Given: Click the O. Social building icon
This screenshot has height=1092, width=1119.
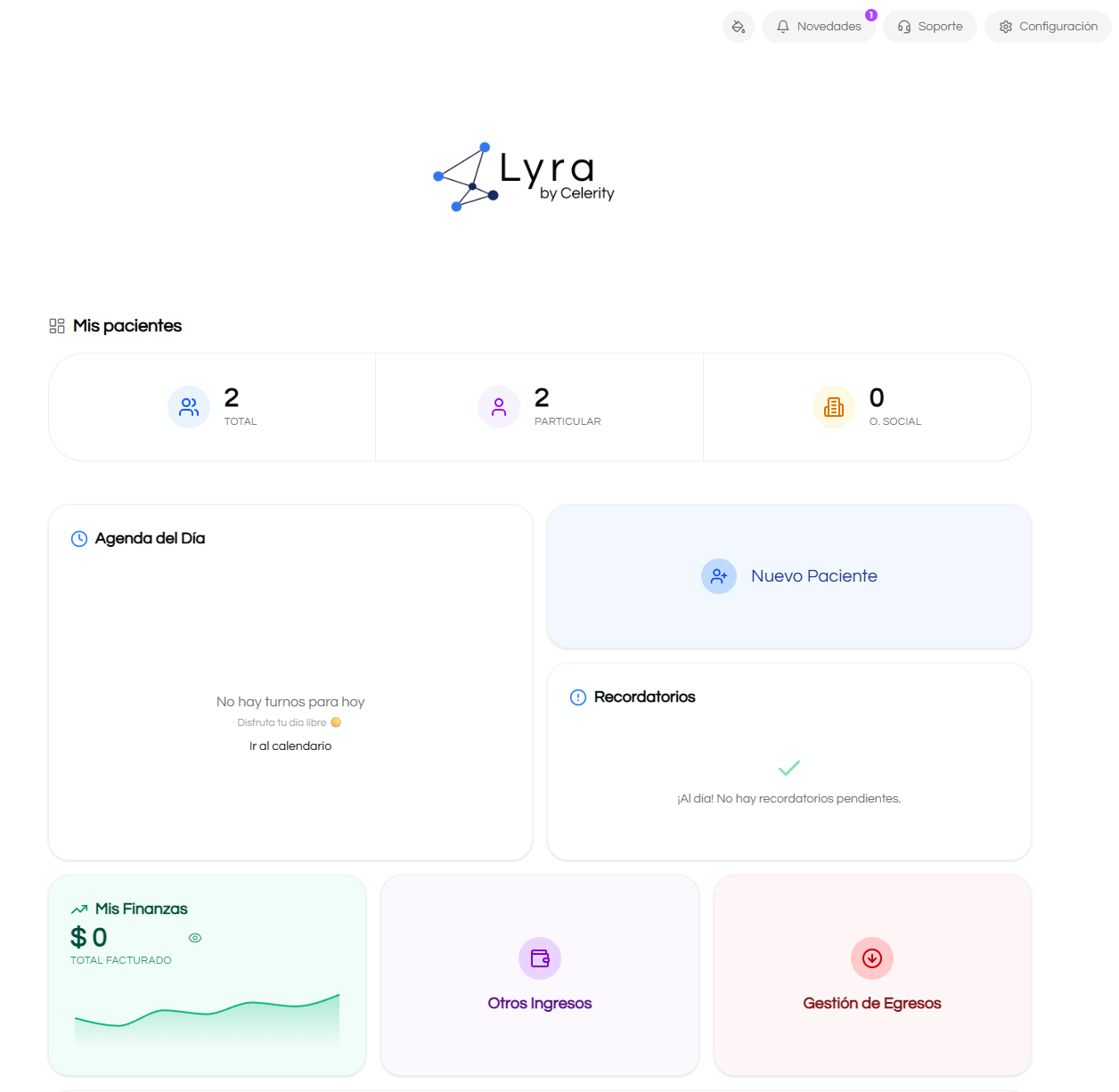Looking at the screenshot, I should (833, 407).
